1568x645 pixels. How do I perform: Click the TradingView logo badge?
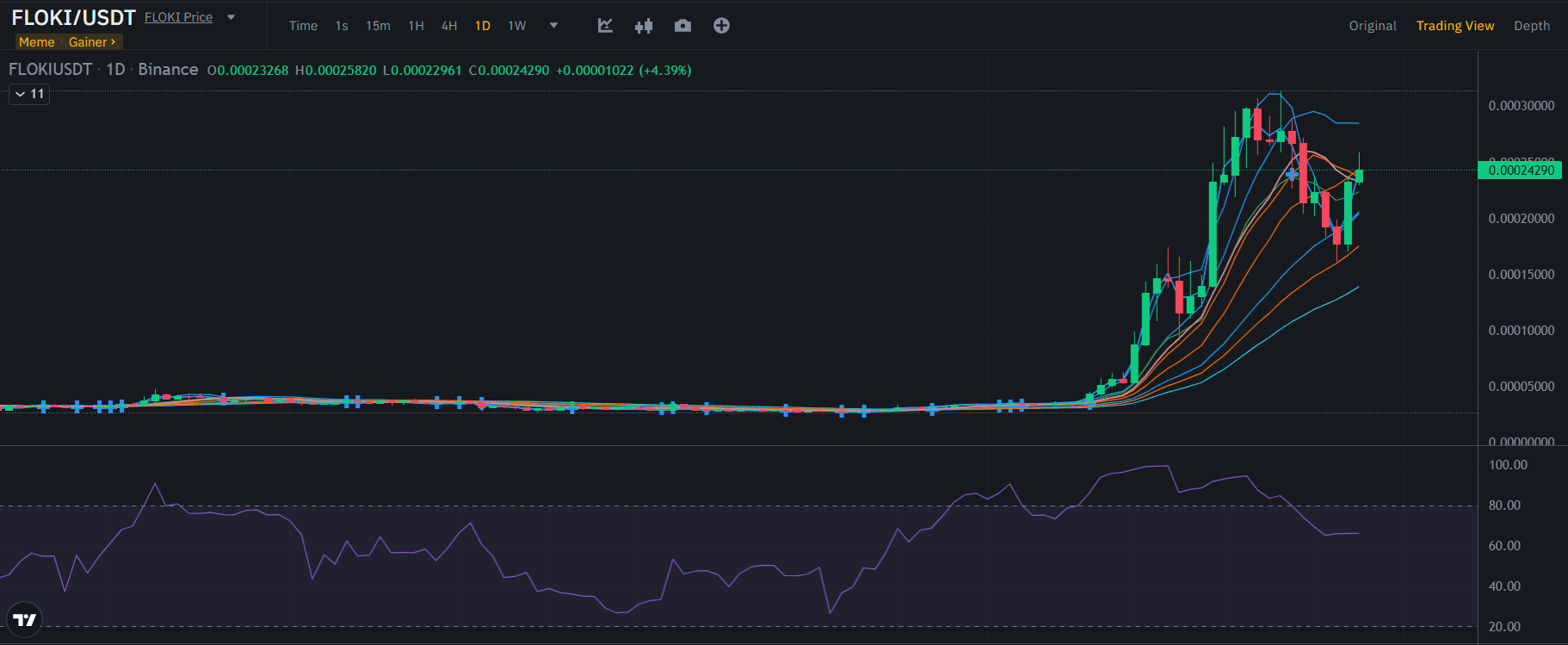[x=25, y=619]
